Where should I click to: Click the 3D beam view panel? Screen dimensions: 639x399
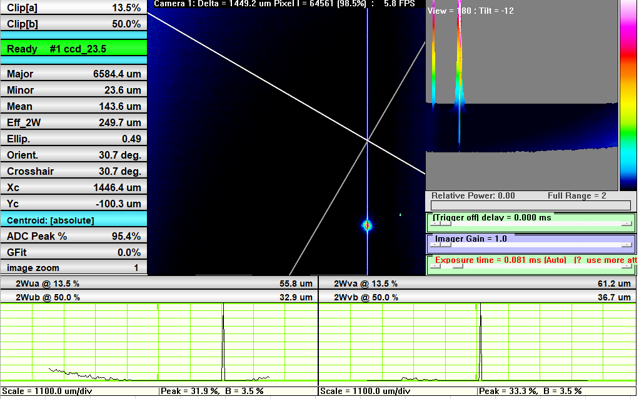click(x=522, y=95)
